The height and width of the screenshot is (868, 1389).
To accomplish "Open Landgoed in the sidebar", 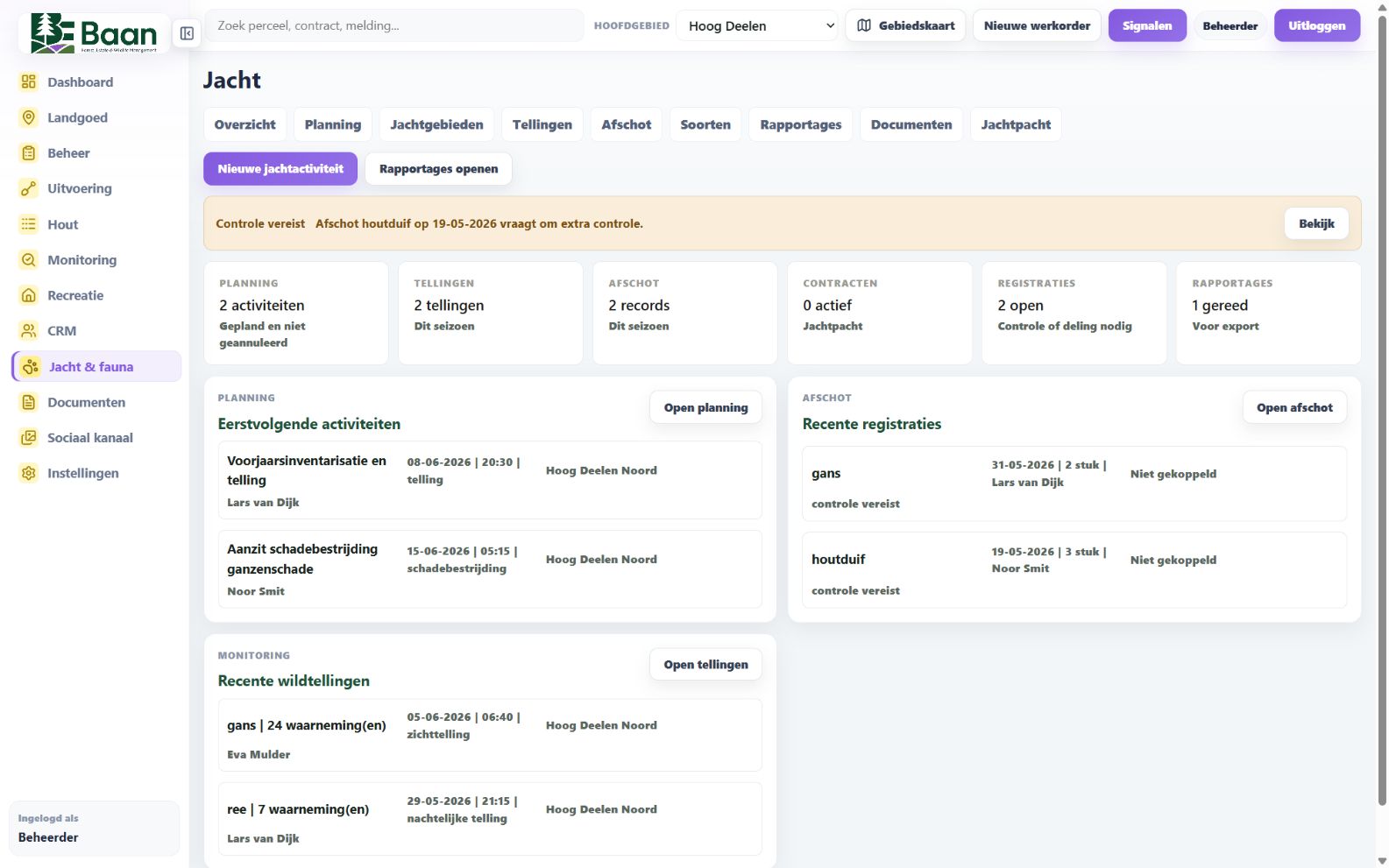I will pyautogui.click(x=96, y=117).
